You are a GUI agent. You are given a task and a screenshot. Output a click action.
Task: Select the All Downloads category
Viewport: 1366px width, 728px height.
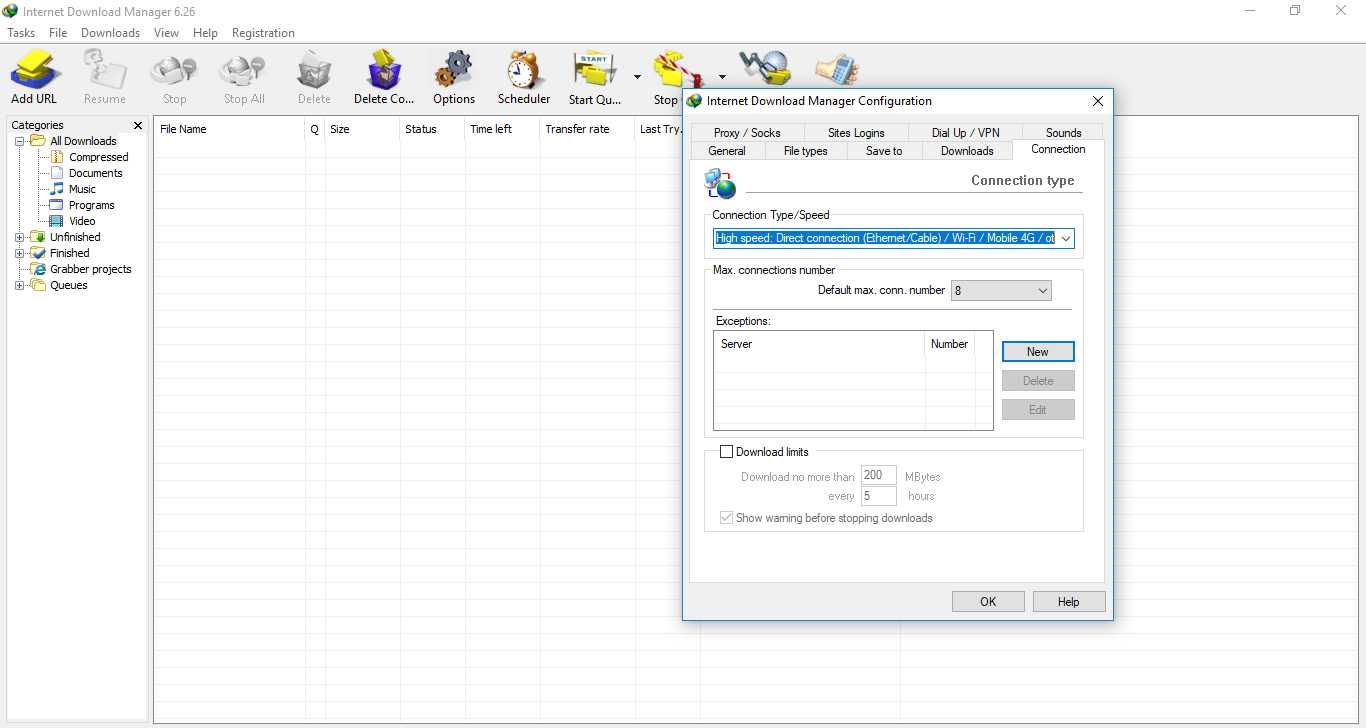(x=83, y=141)
